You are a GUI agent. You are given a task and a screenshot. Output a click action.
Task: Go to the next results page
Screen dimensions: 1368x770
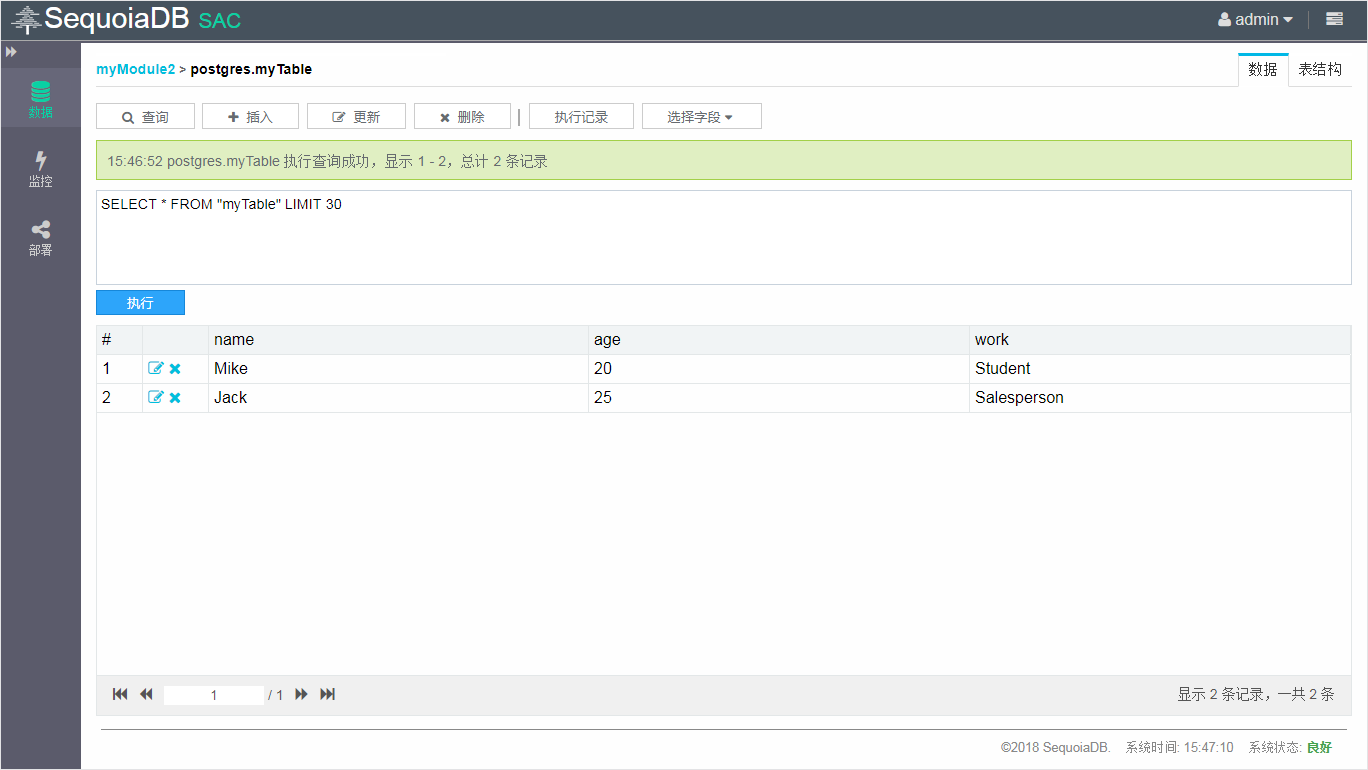coord(301,694)
